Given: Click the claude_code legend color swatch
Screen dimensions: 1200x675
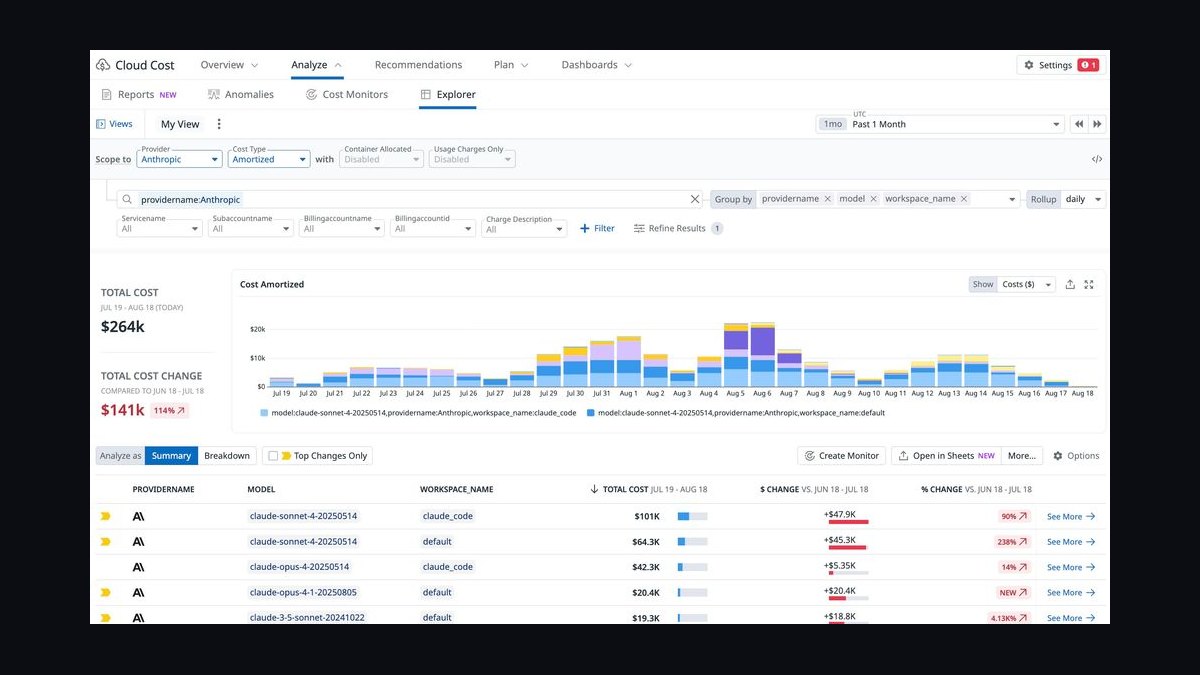Looking at the screenshot, I should tap(264, 412).
